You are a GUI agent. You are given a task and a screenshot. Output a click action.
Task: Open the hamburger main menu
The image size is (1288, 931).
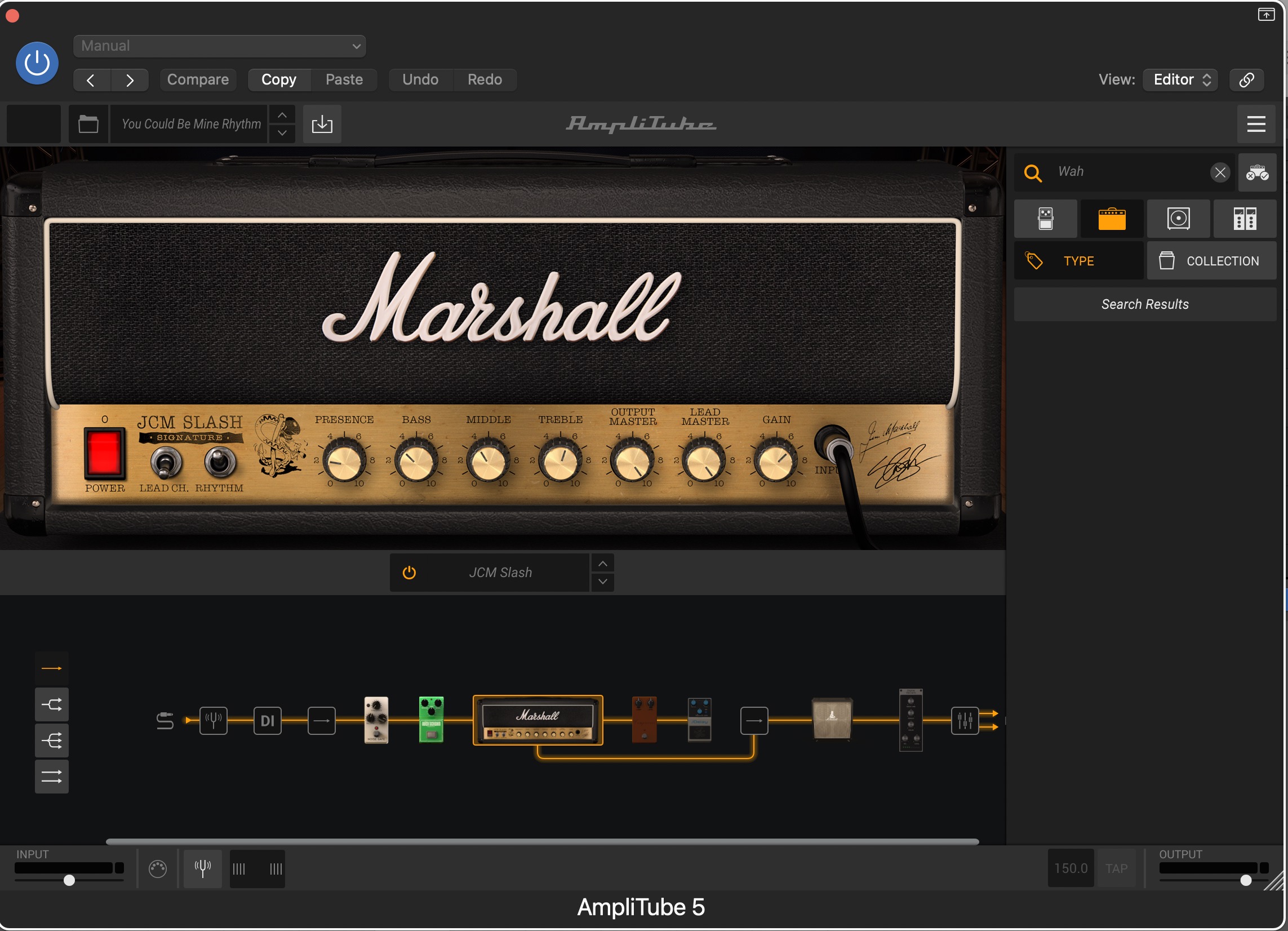[1256, 124]
